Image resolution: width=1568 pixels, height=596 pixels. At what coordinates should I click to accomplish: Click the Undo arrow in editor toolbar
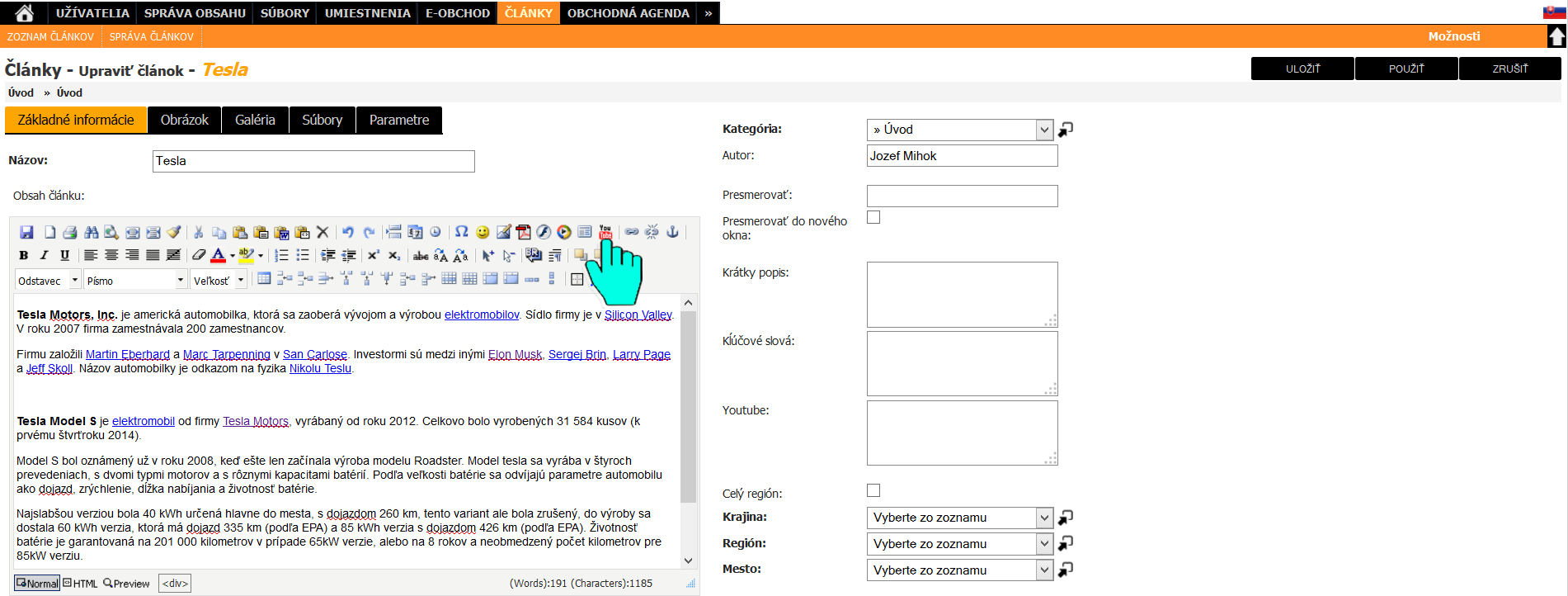(x=347, y=232)
